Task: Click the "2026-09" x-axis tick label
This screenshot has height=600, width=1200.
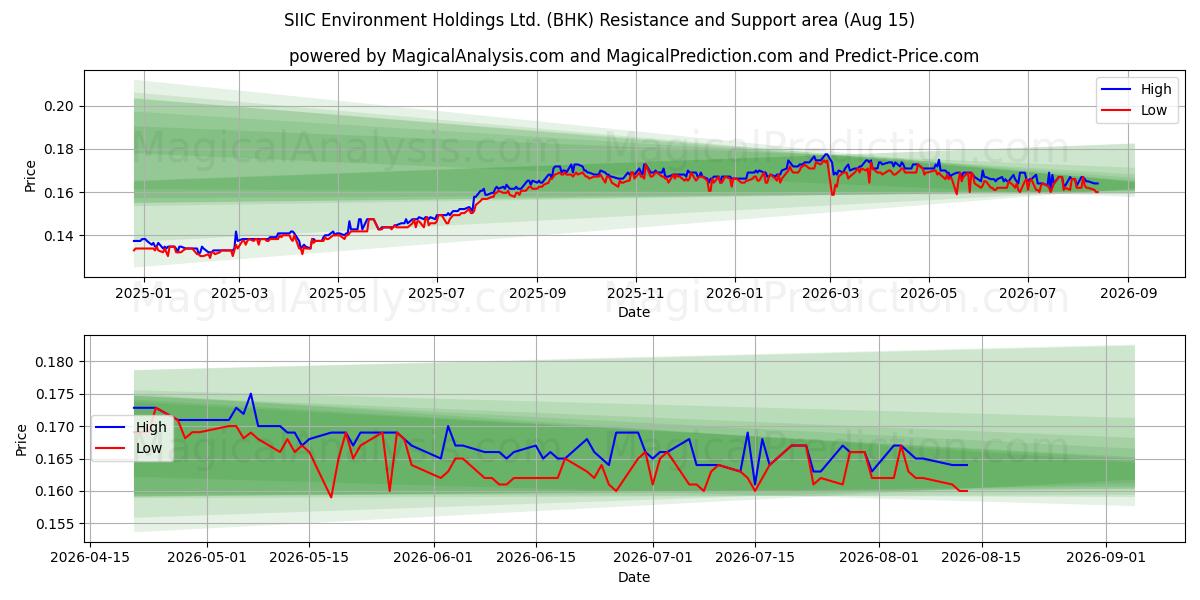Action: [x=1128, y=293]
